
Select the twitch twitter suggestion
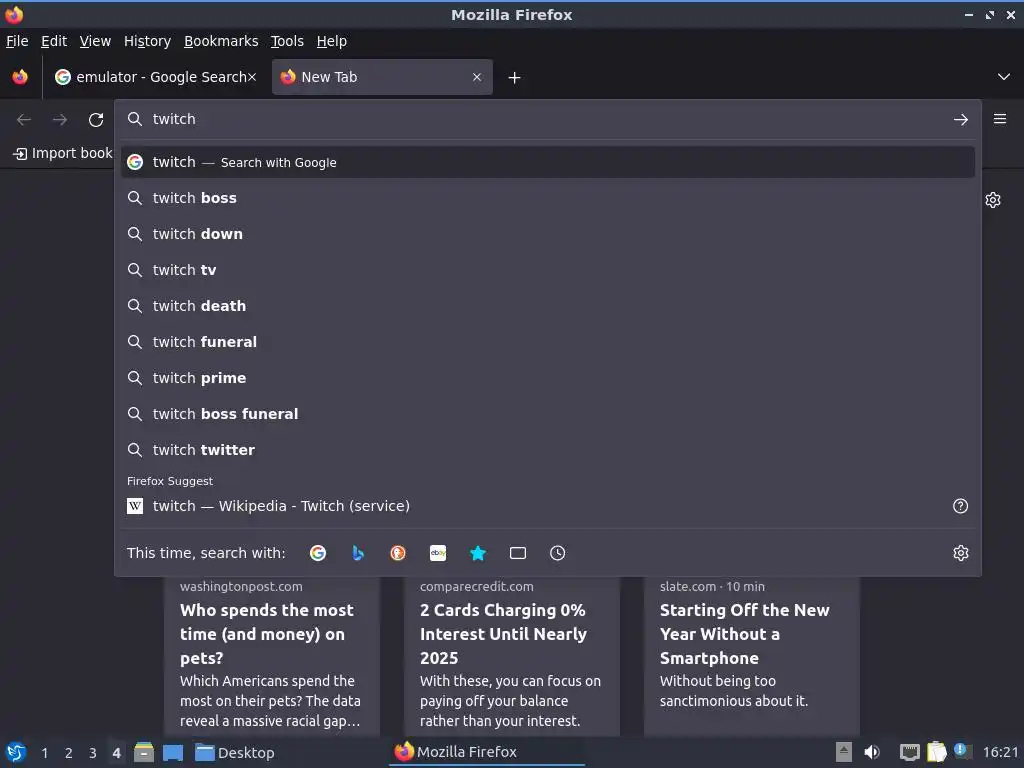(547, 449)
